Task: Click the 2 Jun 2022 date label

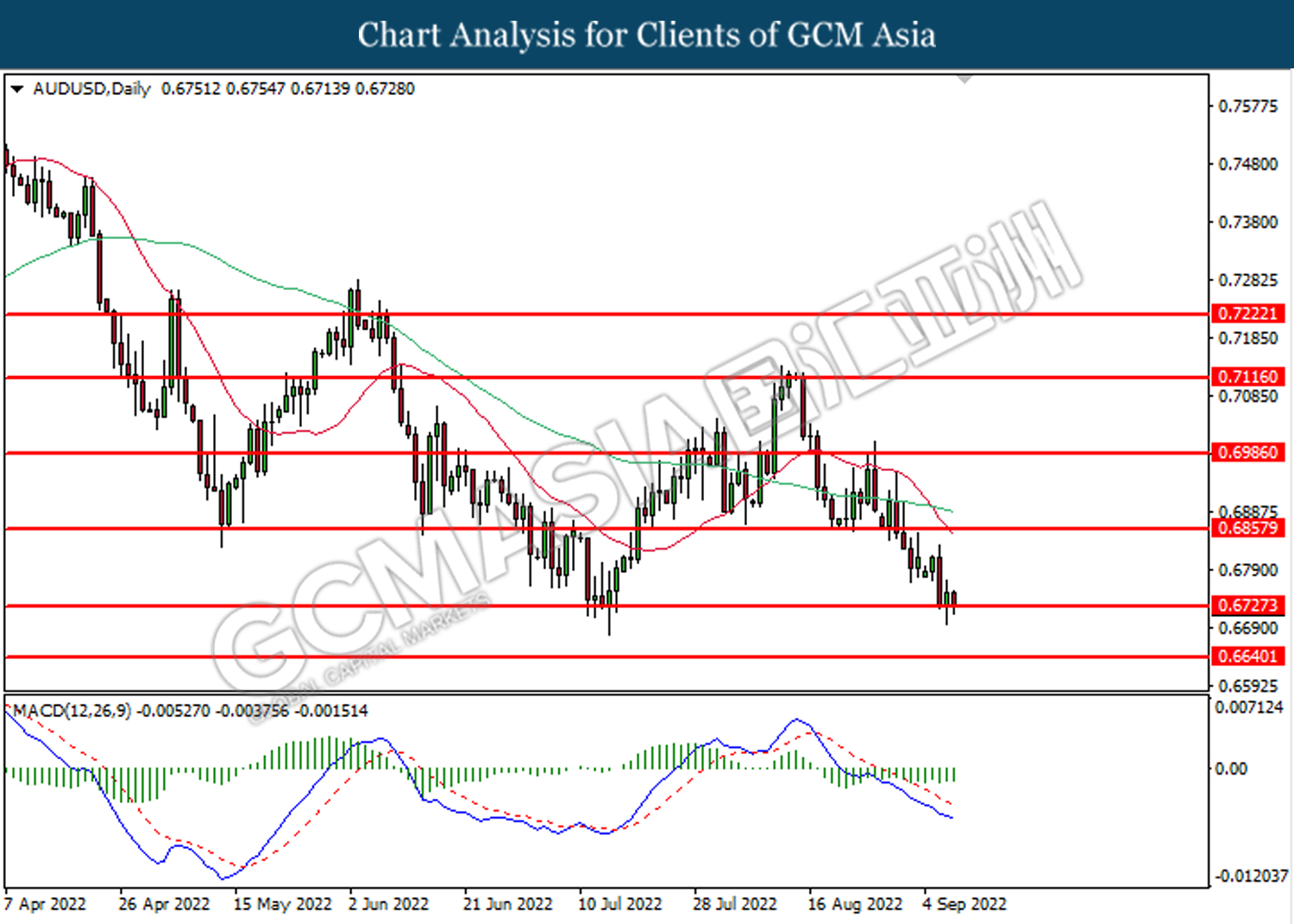Action: [388, 904]
